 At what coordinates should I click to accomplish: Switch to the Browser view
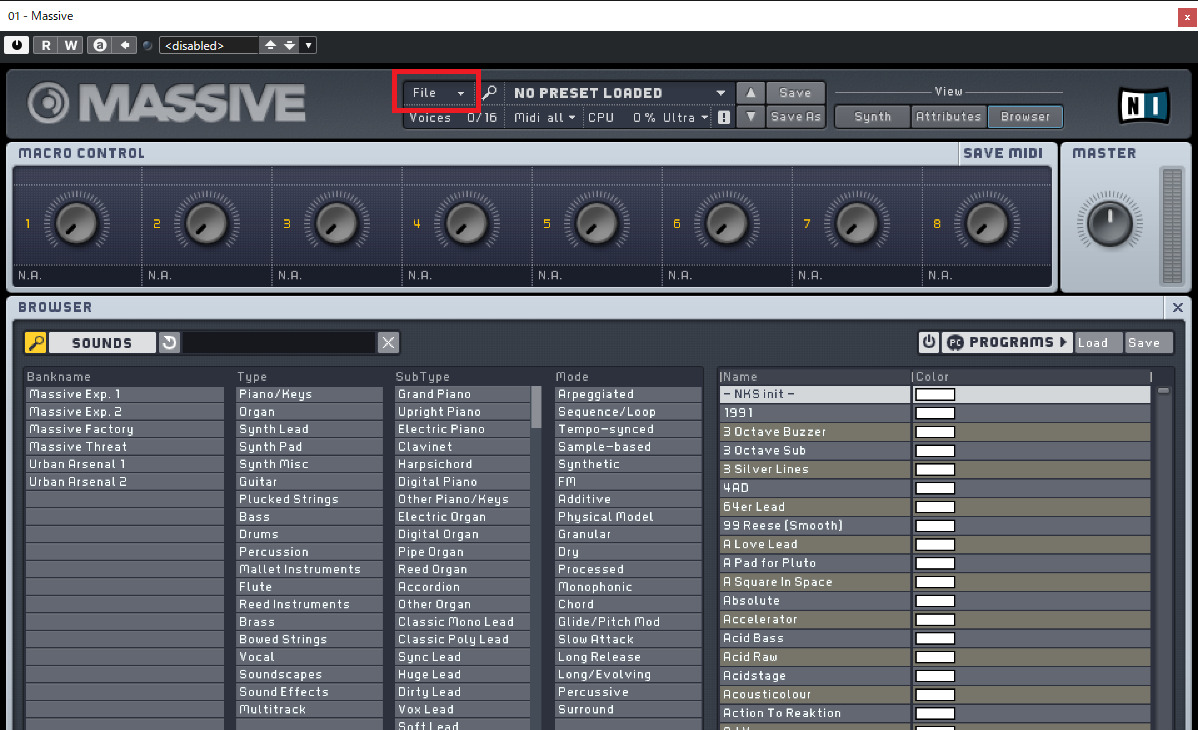(x=1025, y=116)
